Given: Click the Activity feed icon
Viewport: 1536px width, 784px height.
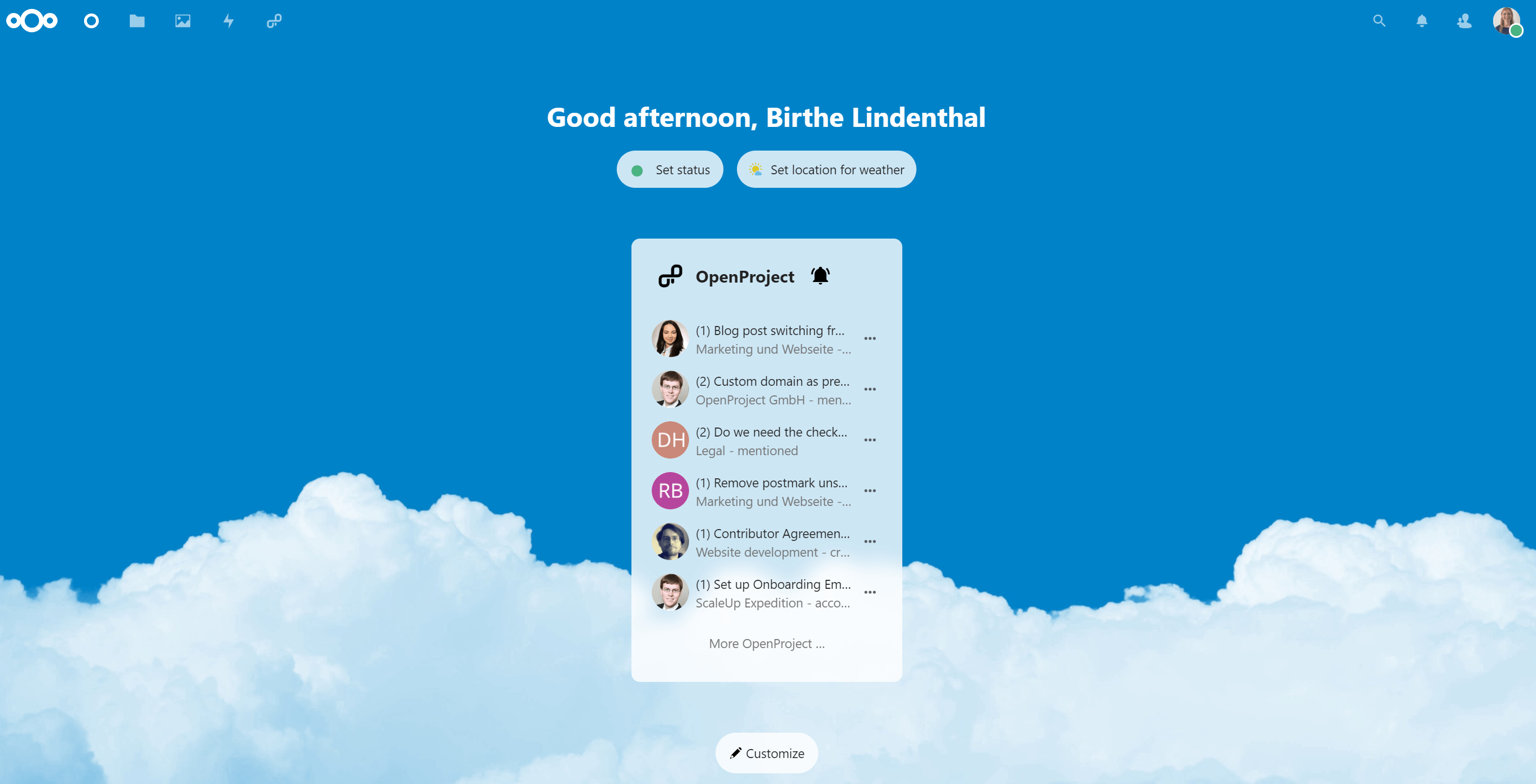Looking at the screenshot, I should 228,20.
